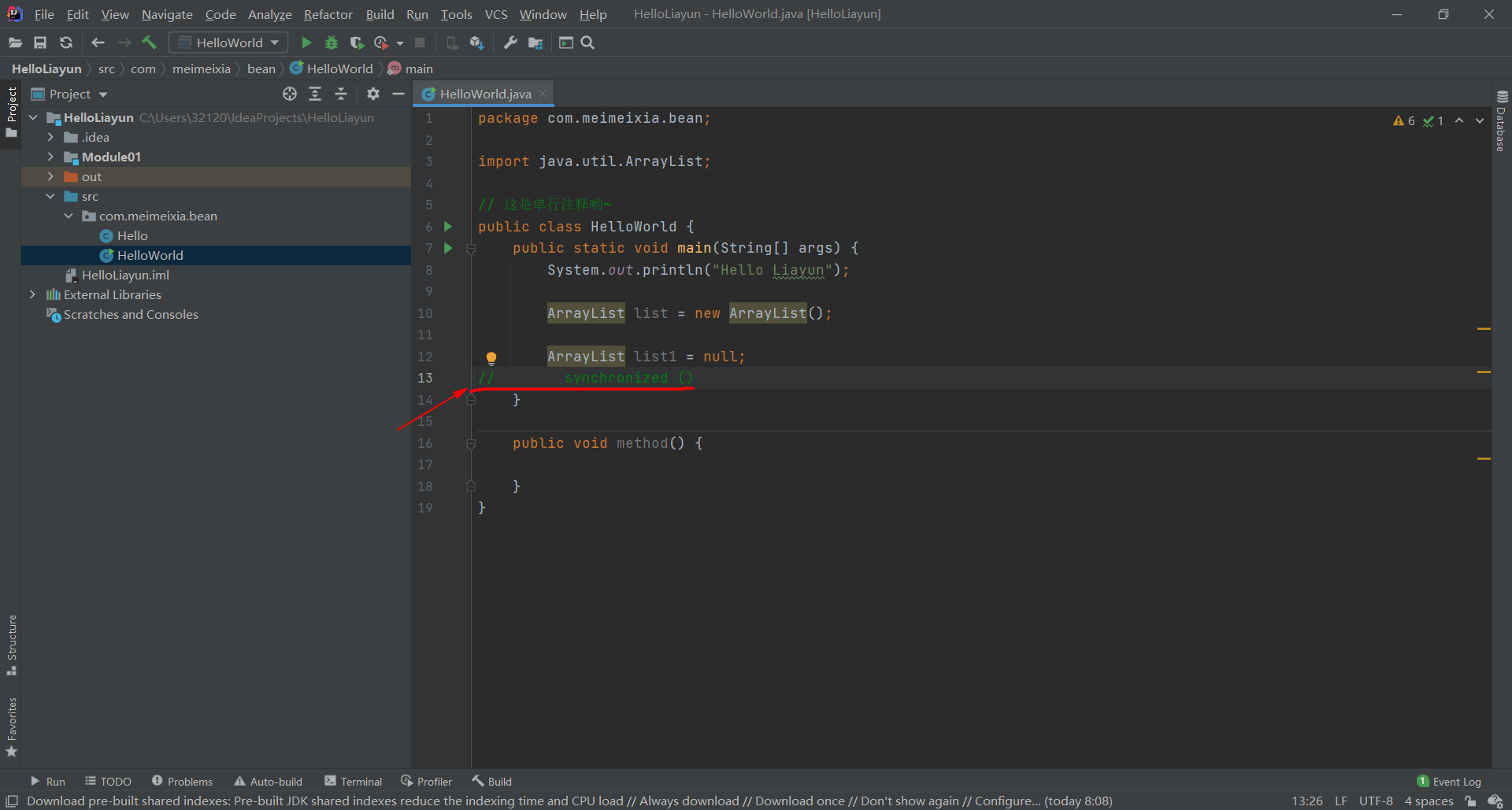1512x810 pixels.
Task: Open the VCS menu
Action: (x=496, y=14)
